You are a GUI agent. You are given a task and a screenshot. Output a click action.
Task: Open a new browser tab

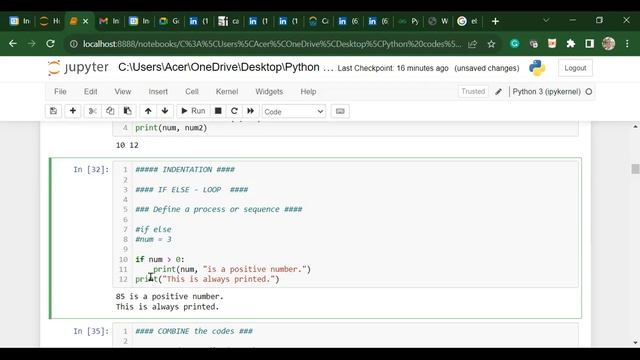tap(495, 21)
